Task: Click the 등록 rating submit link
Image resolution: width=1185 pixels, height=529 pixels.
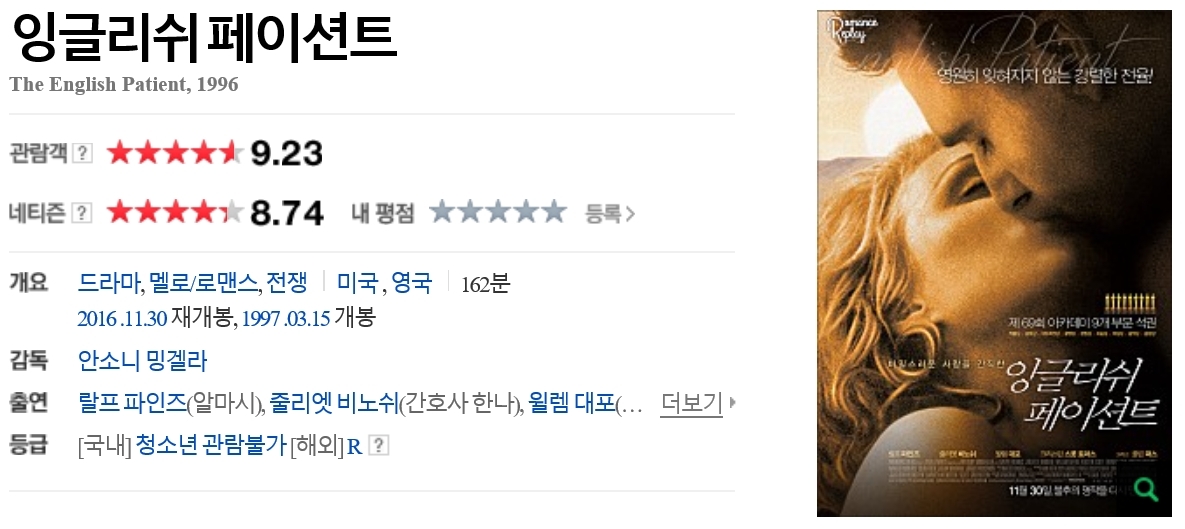Action: coord(610,214)
